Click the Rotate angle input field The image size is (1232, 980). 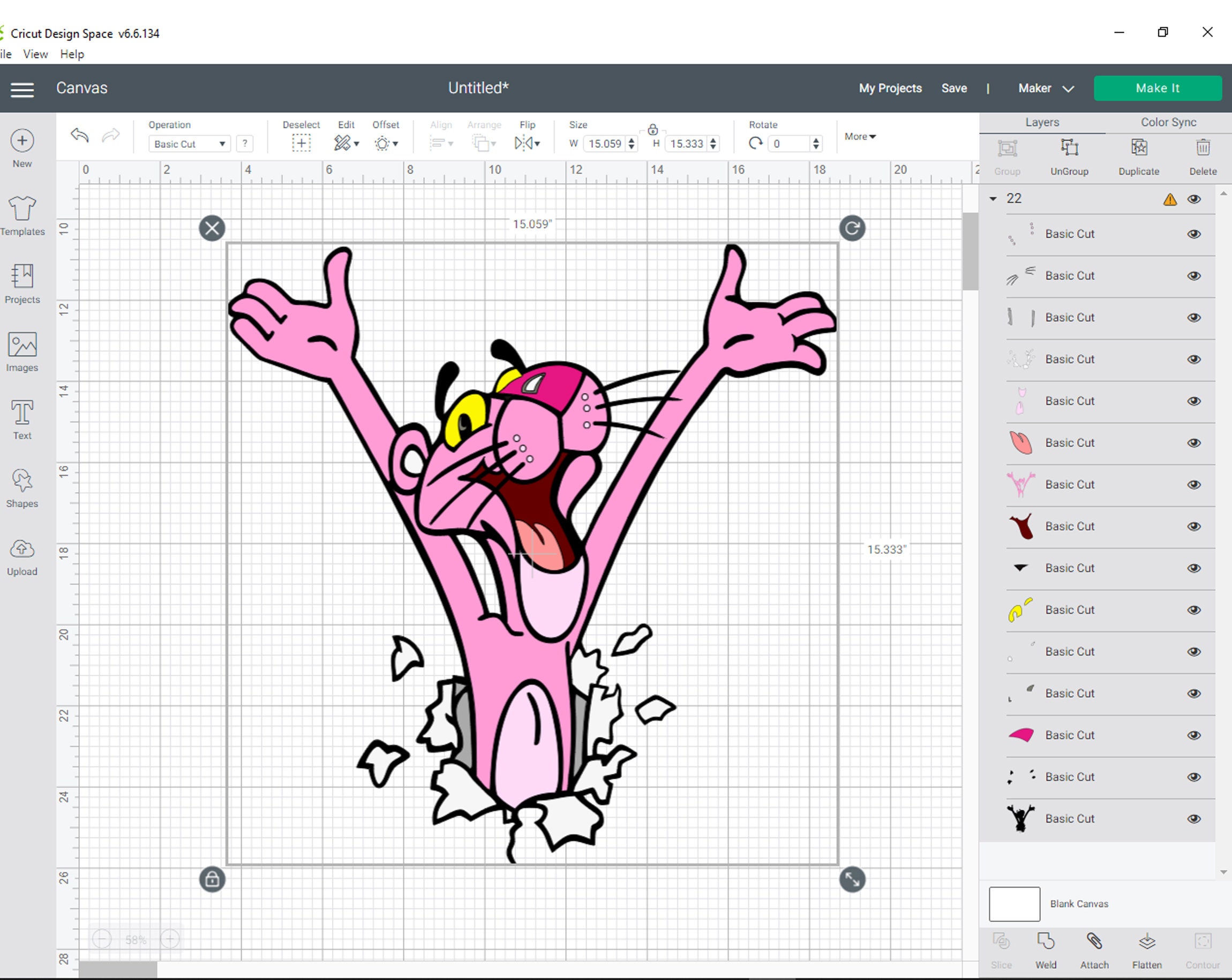coord(789,144)
